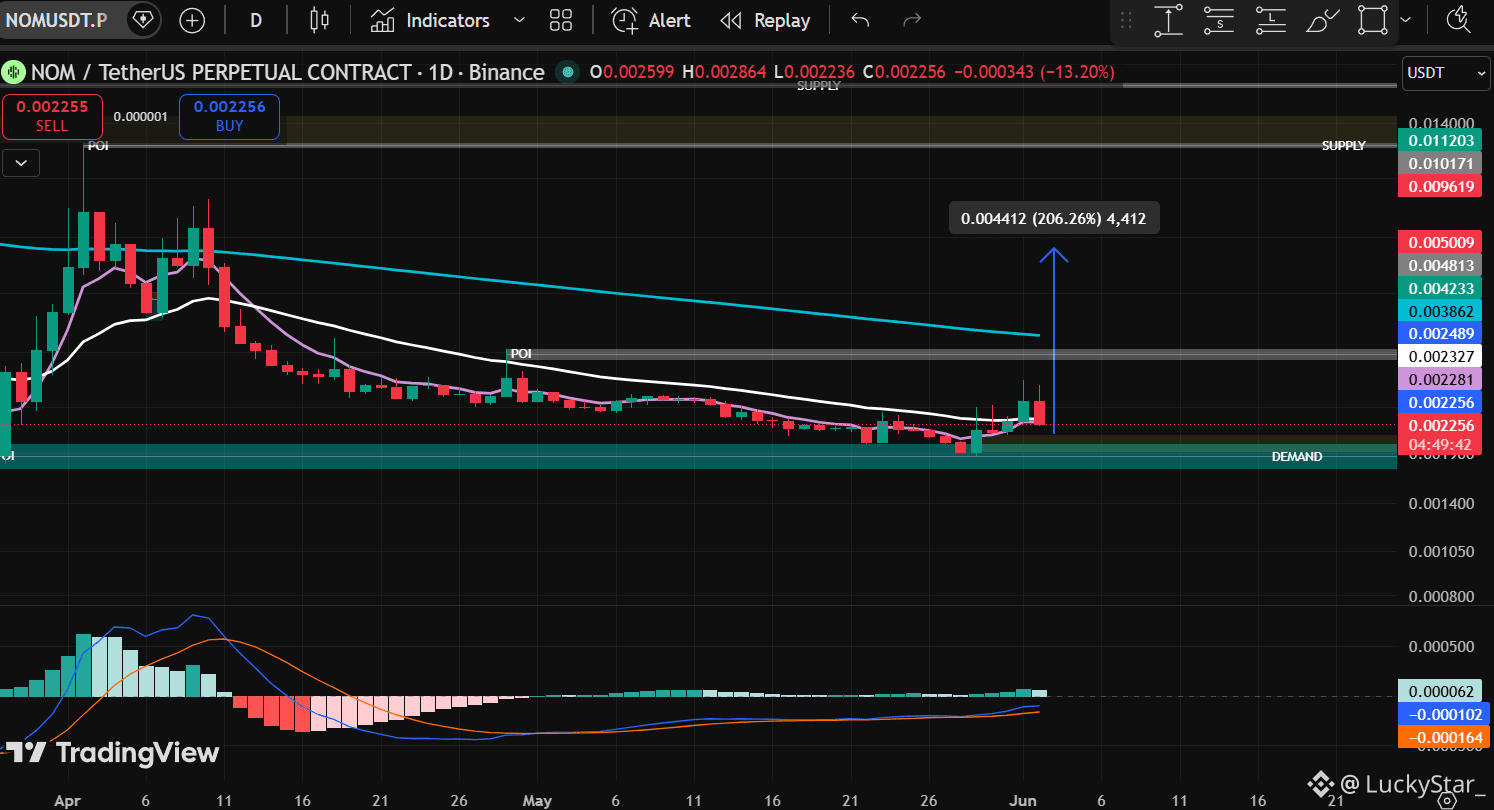The height and width of the screenshot is (810, 1494).
Task: Collapse the indicator legend with the chevron
Action: tap(20, 163)
